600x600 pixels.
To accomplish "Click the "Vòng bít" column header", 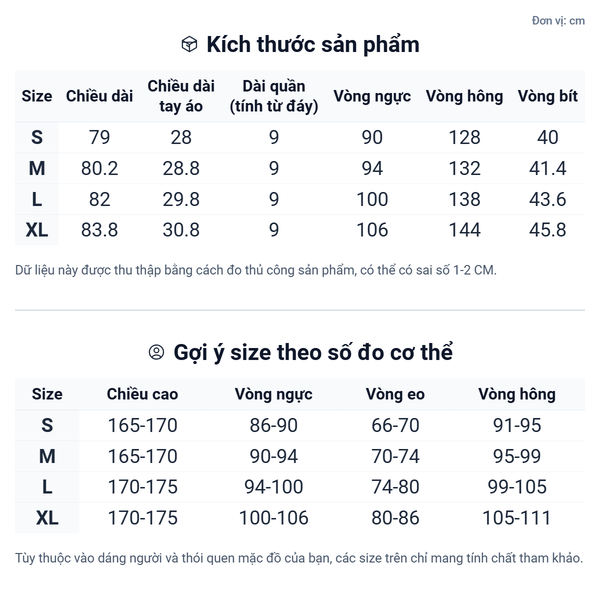I will (547, 96).
